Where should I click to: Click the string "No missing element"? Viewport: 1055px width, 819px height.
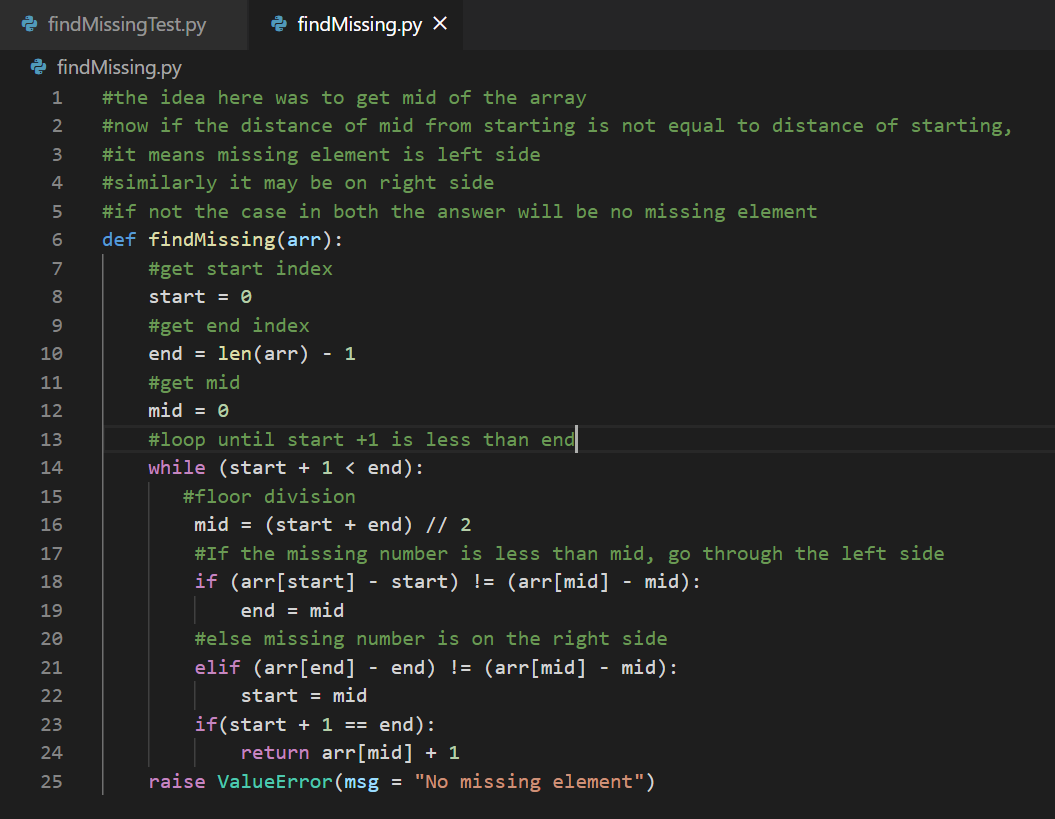(x=530, y=782)
